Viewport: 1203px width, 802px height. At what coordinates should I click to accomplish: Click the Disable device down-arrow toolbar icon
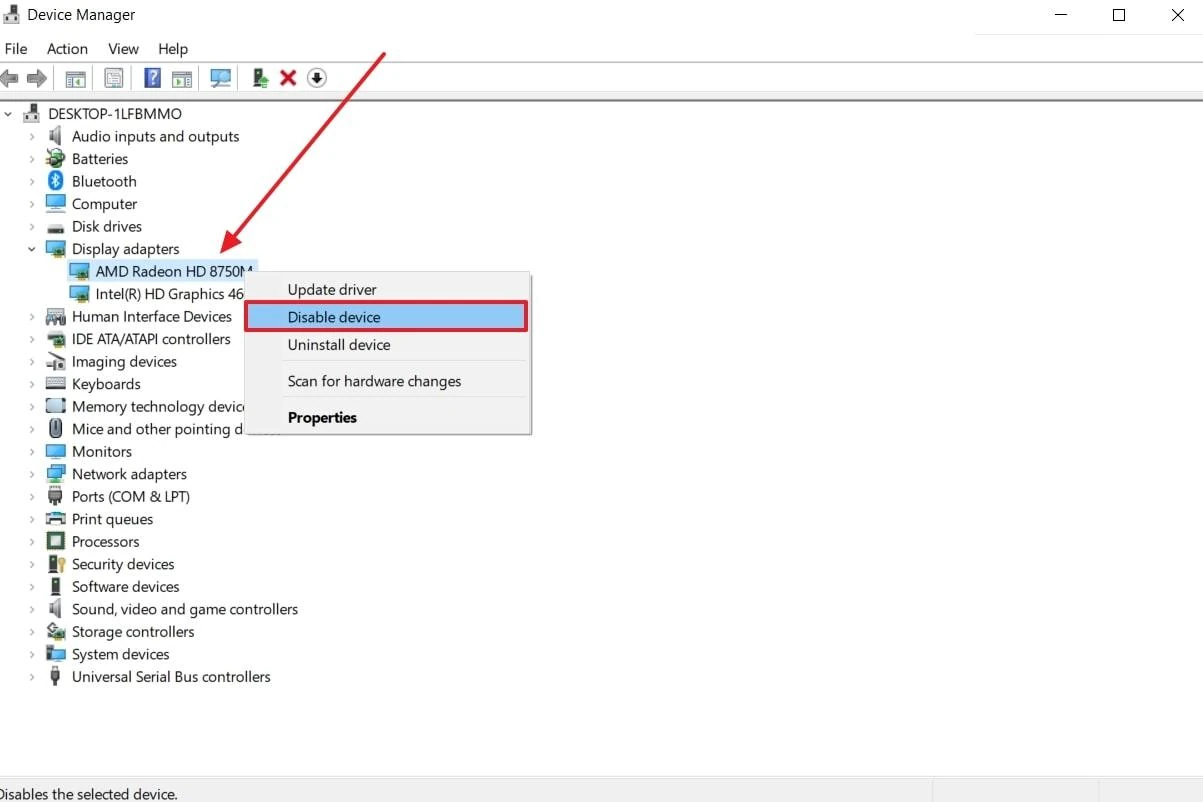point(317,78)
